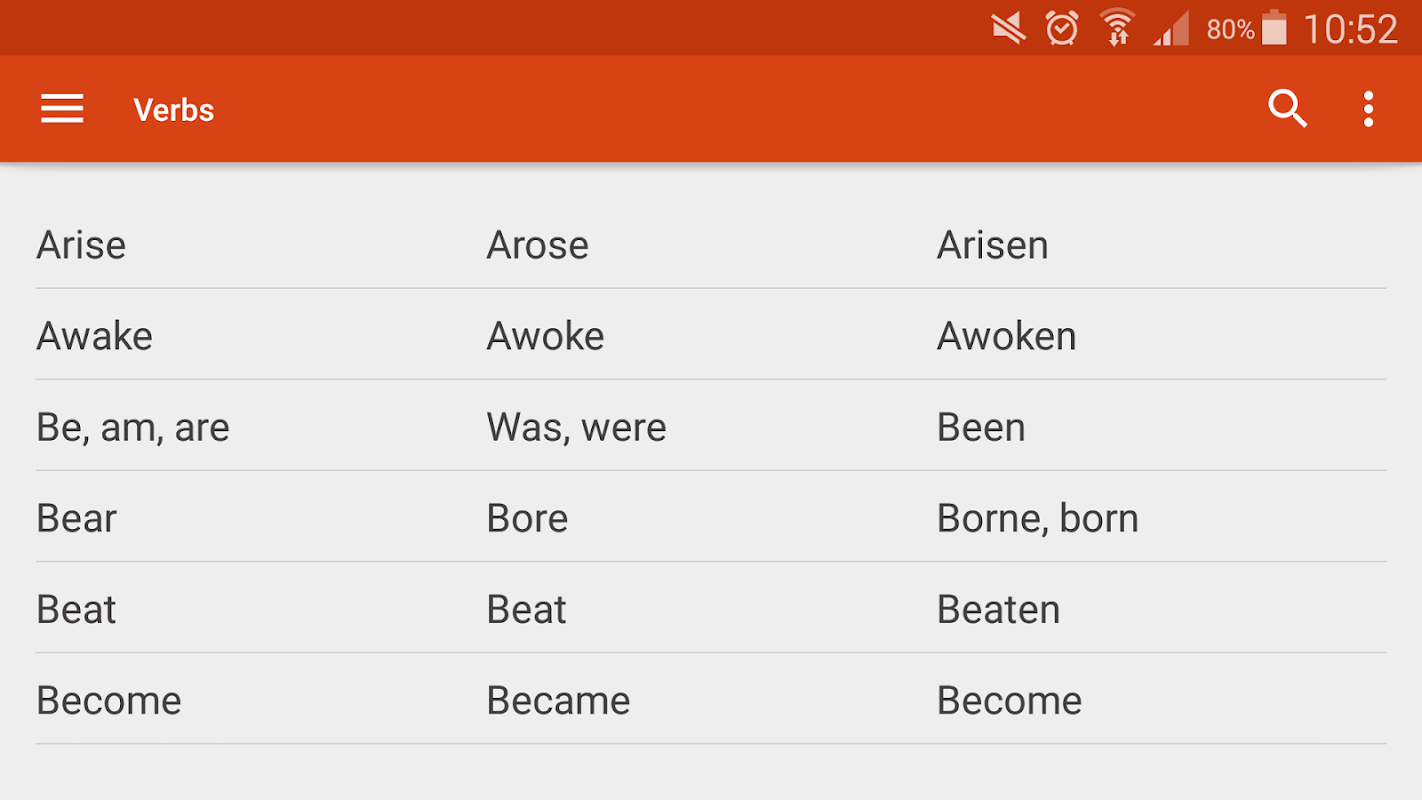This screenshot has width=1422, height=800.
Task: Tap the 'Was, were' cell
Action: tap(576, 427)
